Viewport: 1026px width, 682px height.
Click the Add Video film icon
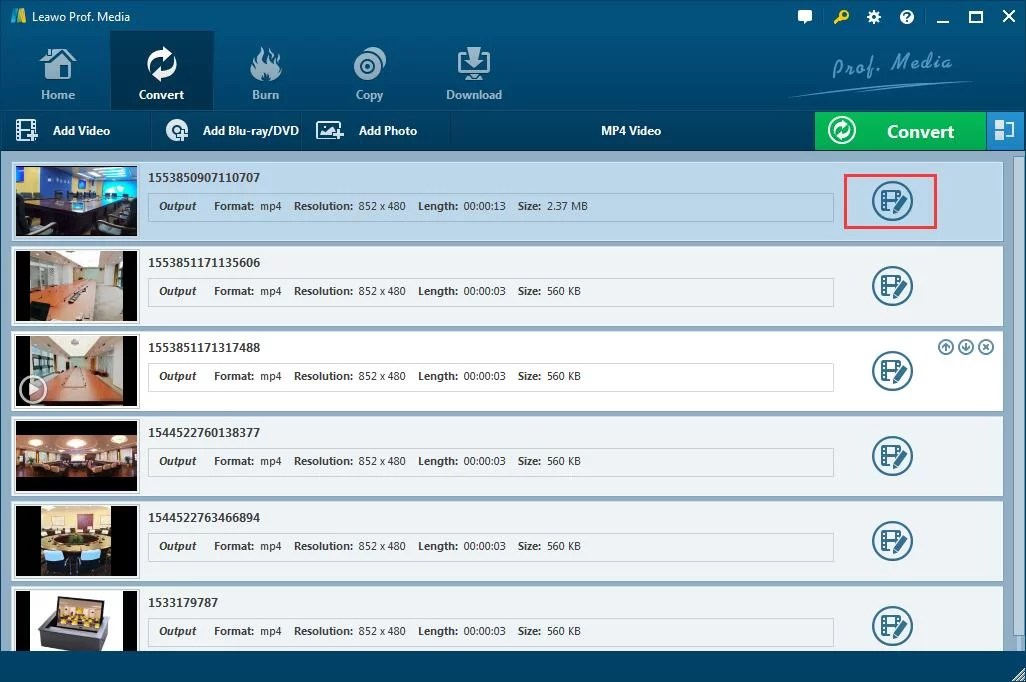point(26,130)
